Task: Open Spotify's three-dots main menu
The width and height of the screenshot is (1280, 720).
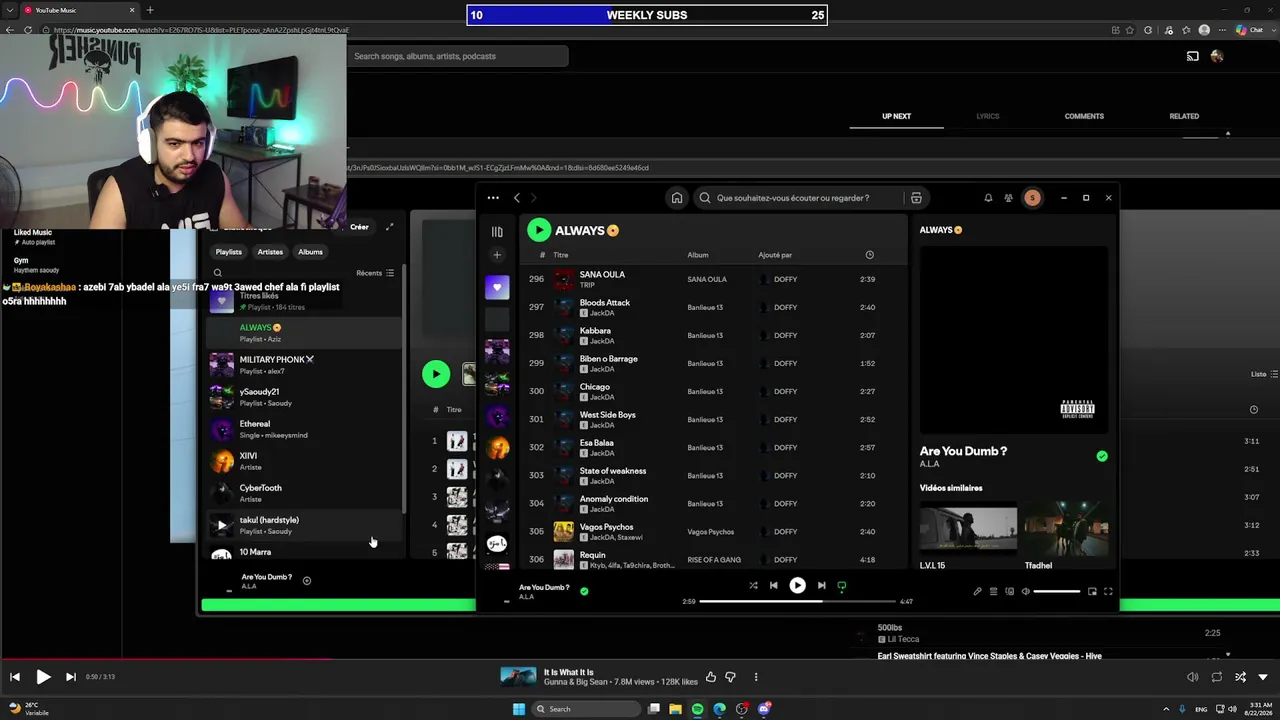Action: tap(493, 198)
